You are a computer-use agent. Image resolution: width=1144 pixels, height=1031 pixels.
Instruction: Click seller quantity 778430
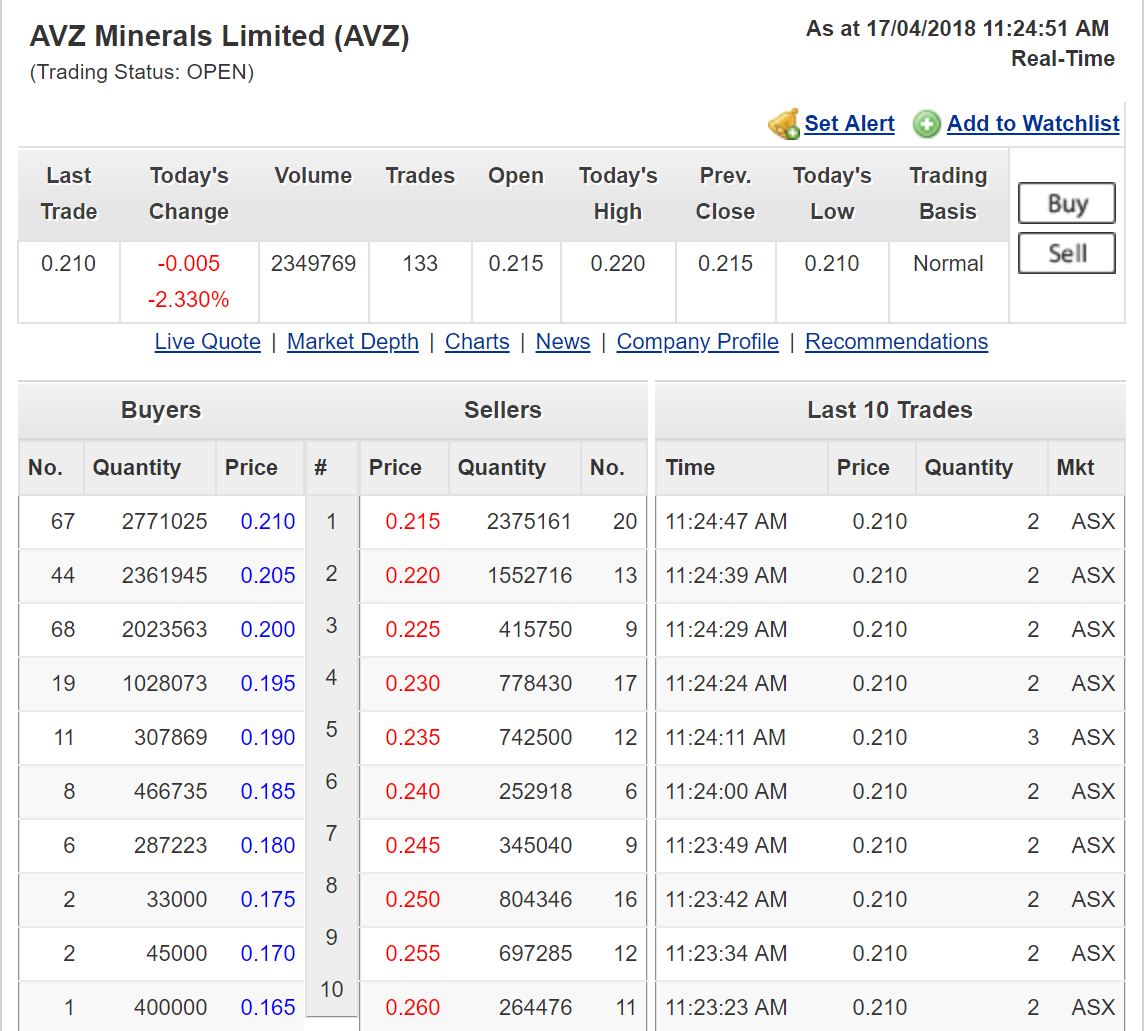point(536,684)
